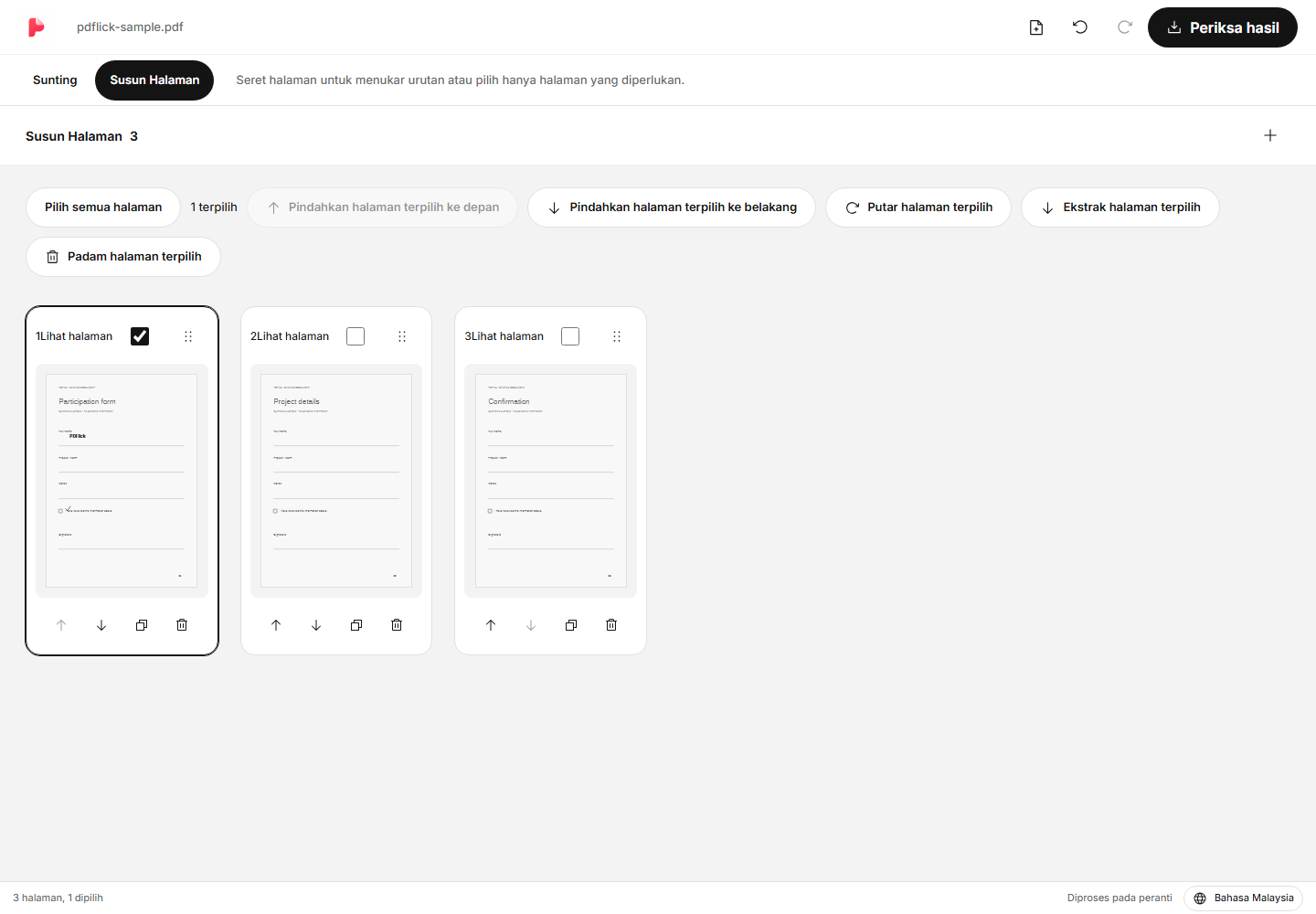
Task: Click Putar halaman terpilih button
Action: click(918, 207)
